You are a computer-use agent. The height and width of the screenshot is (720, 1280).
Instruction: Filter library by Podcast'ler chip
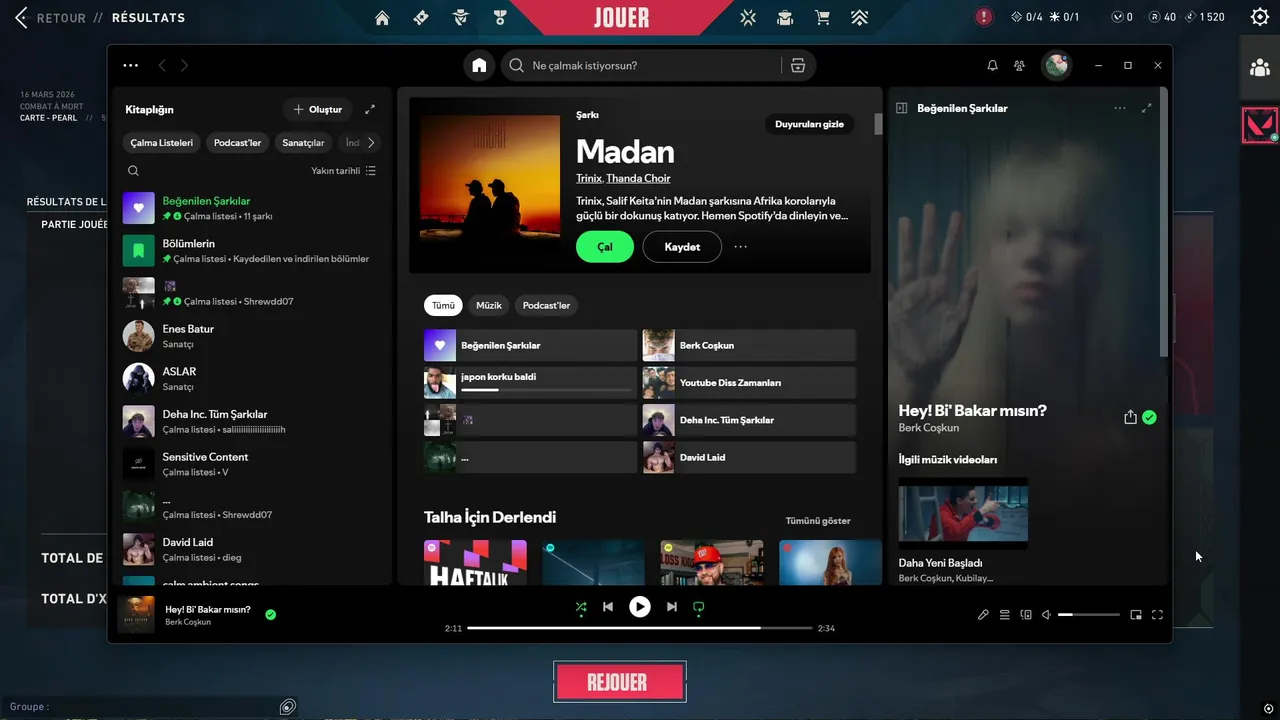coord(238,143)
